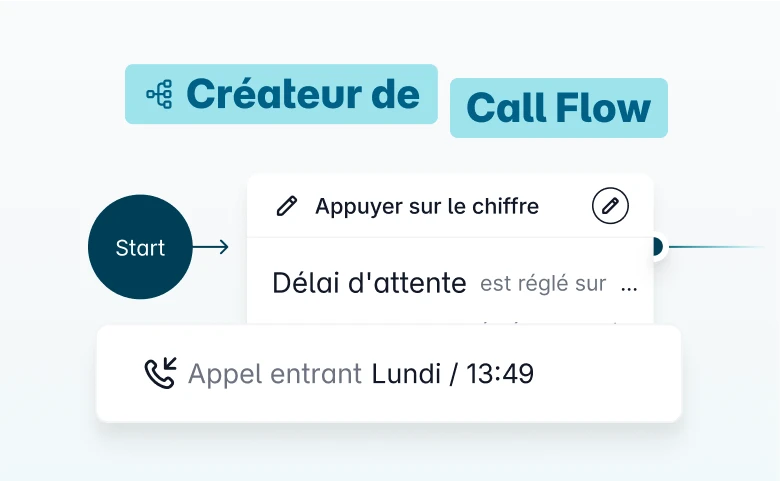Click the arrow leaving the Start node
780x481 pixels.
211,247
